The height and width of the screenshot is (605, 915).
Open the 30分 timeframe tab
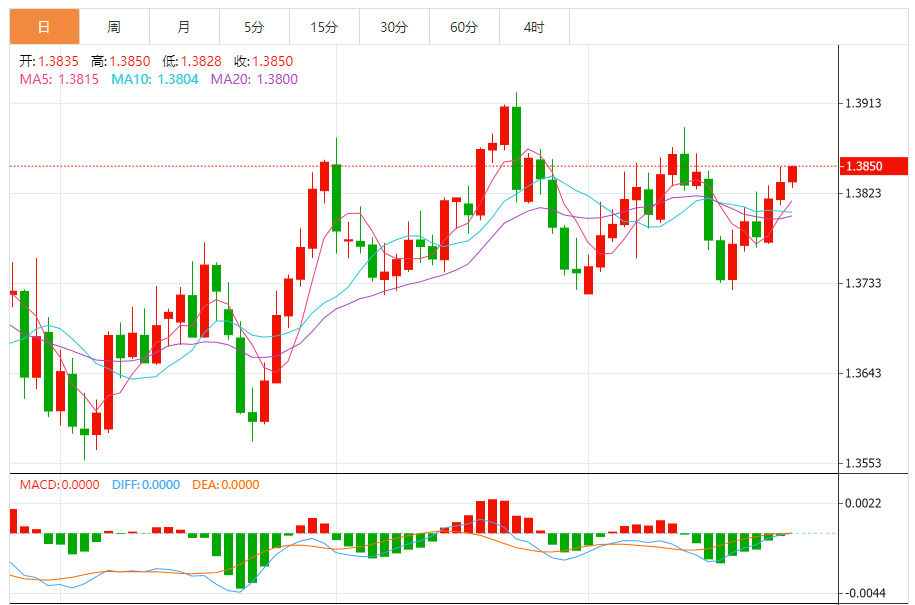394,27
